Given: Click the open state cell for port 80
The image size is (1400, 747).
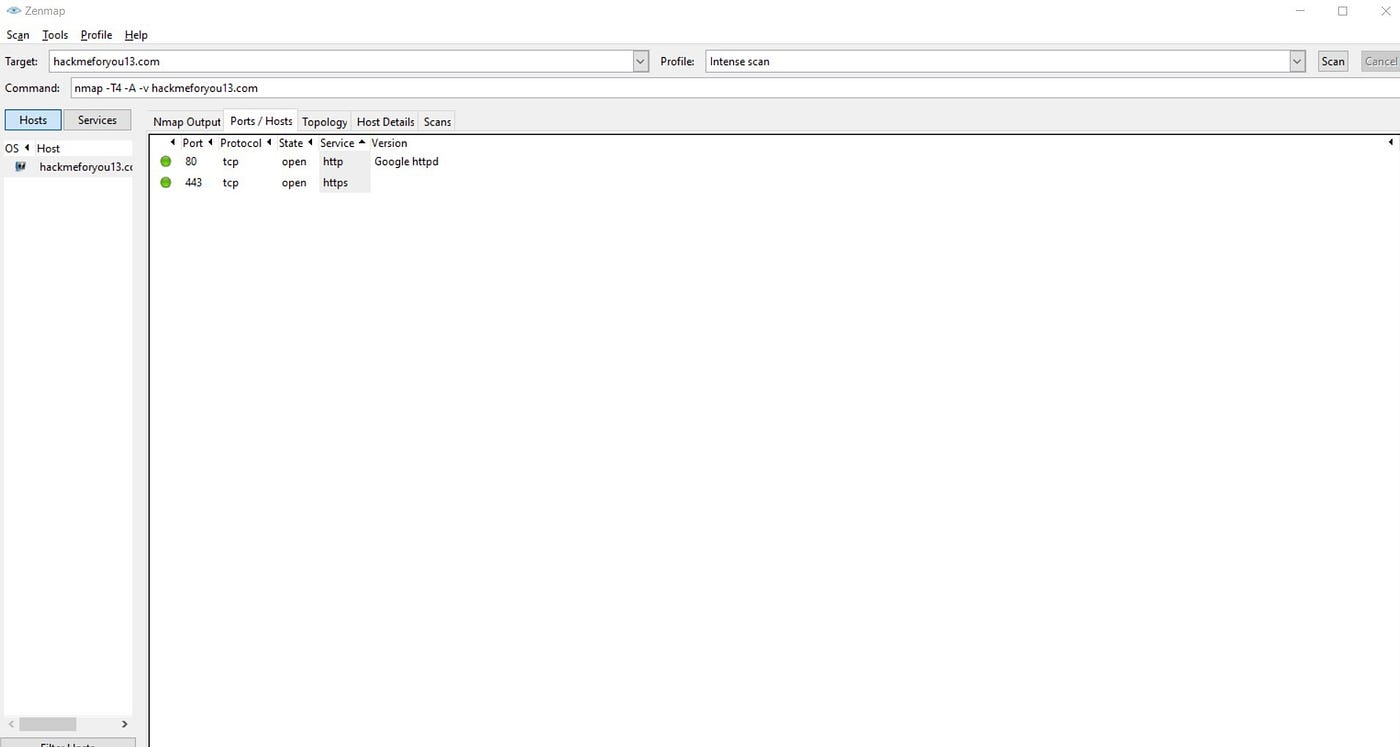Looking at the screenshot, I should 294,161.
